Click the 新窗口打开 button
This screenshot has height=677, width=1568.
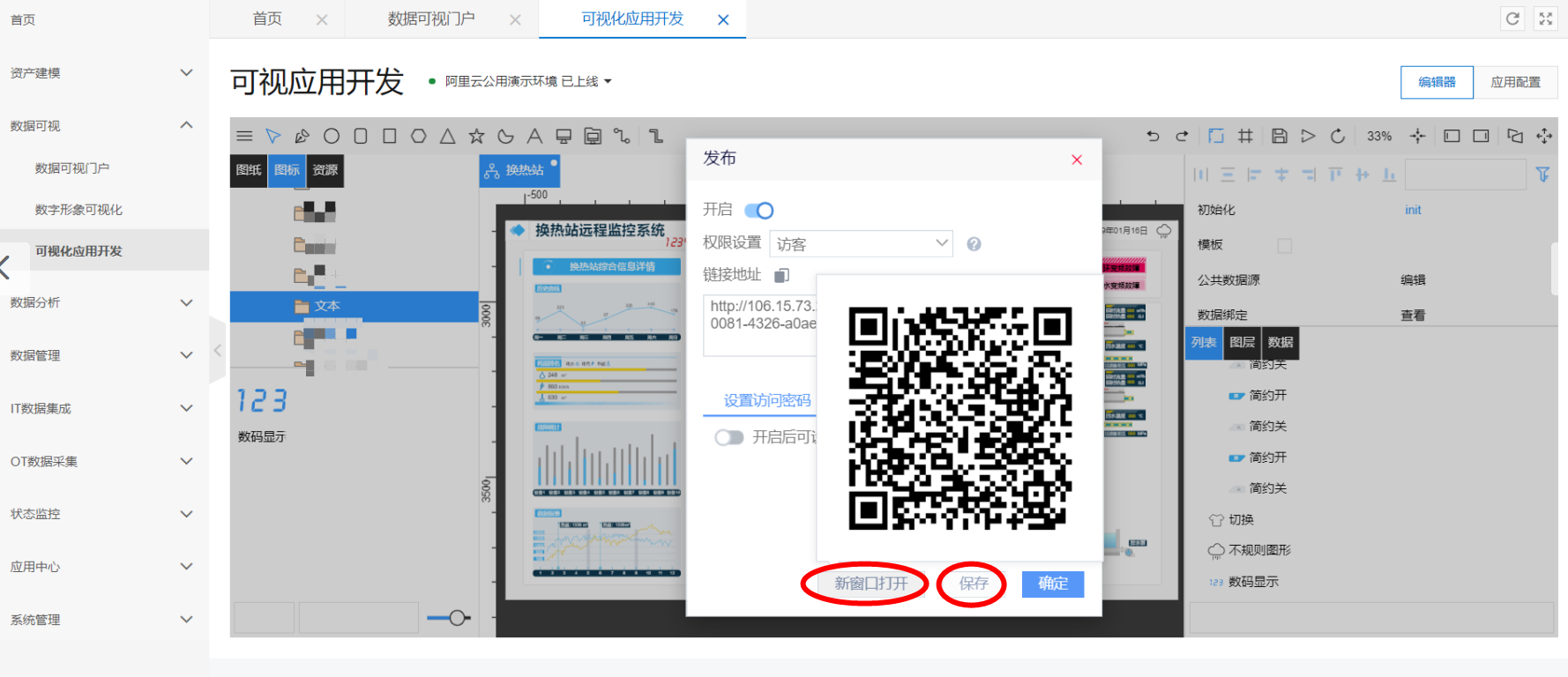tap(871, 584)
